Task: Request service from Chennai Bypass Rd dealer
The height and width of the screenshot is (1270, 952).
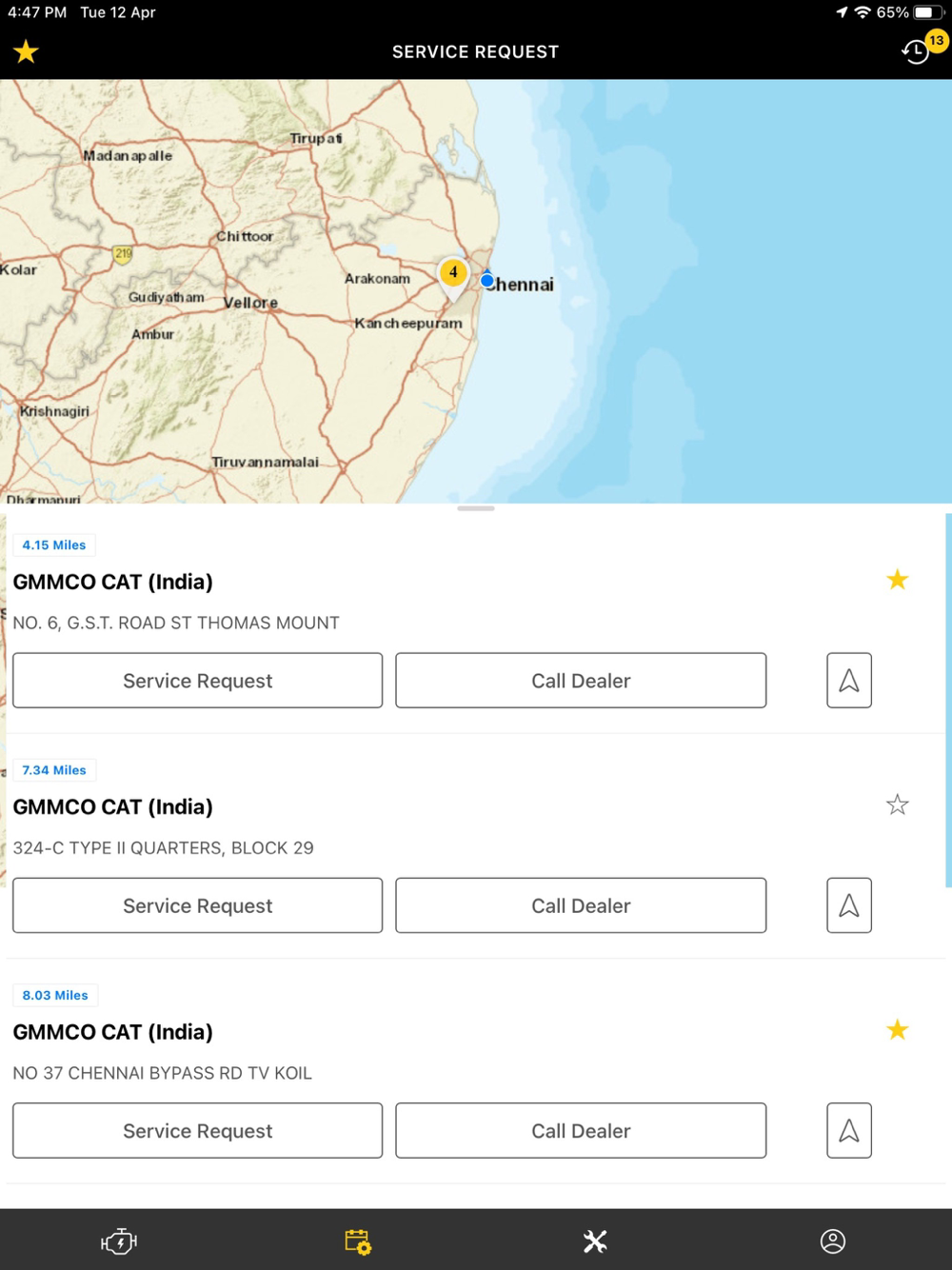Action: (198, 1130)
